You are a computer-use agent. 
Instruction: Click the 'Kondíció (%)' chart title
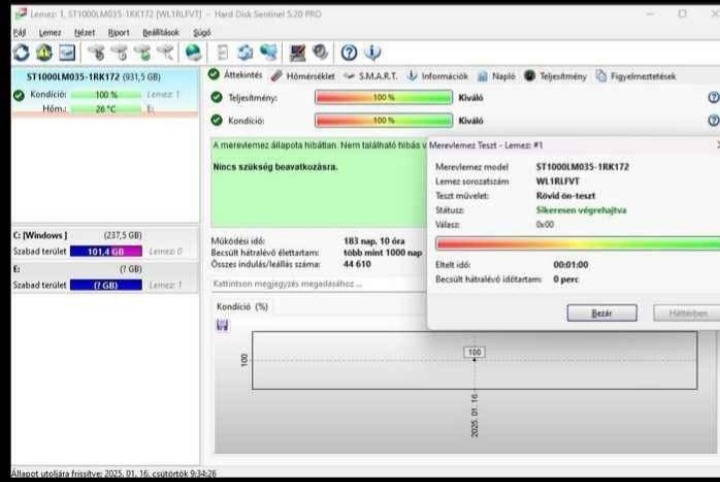[x=242, y=307]
